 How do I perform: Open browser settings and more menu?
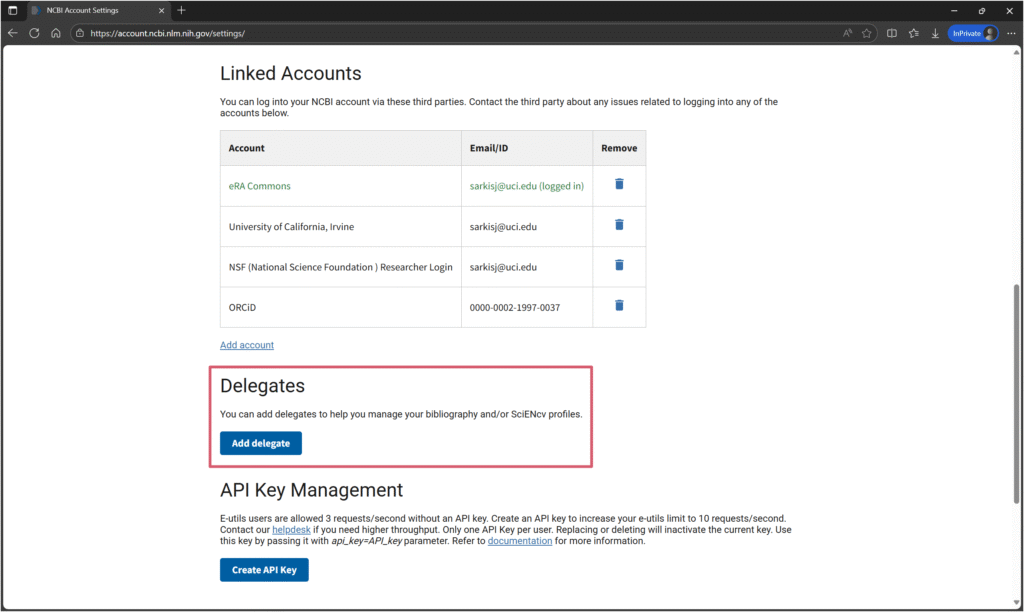point(1011,33)
